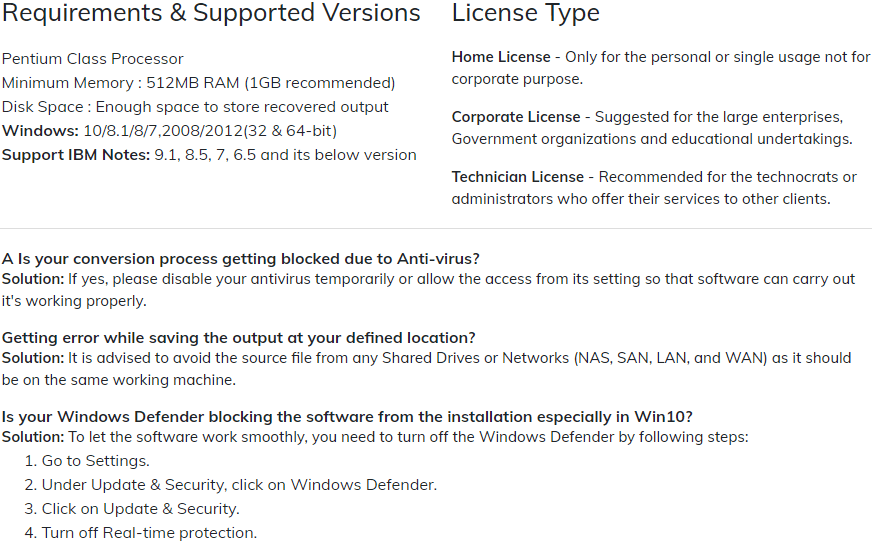Click the Home License bold text

[501, 57]
